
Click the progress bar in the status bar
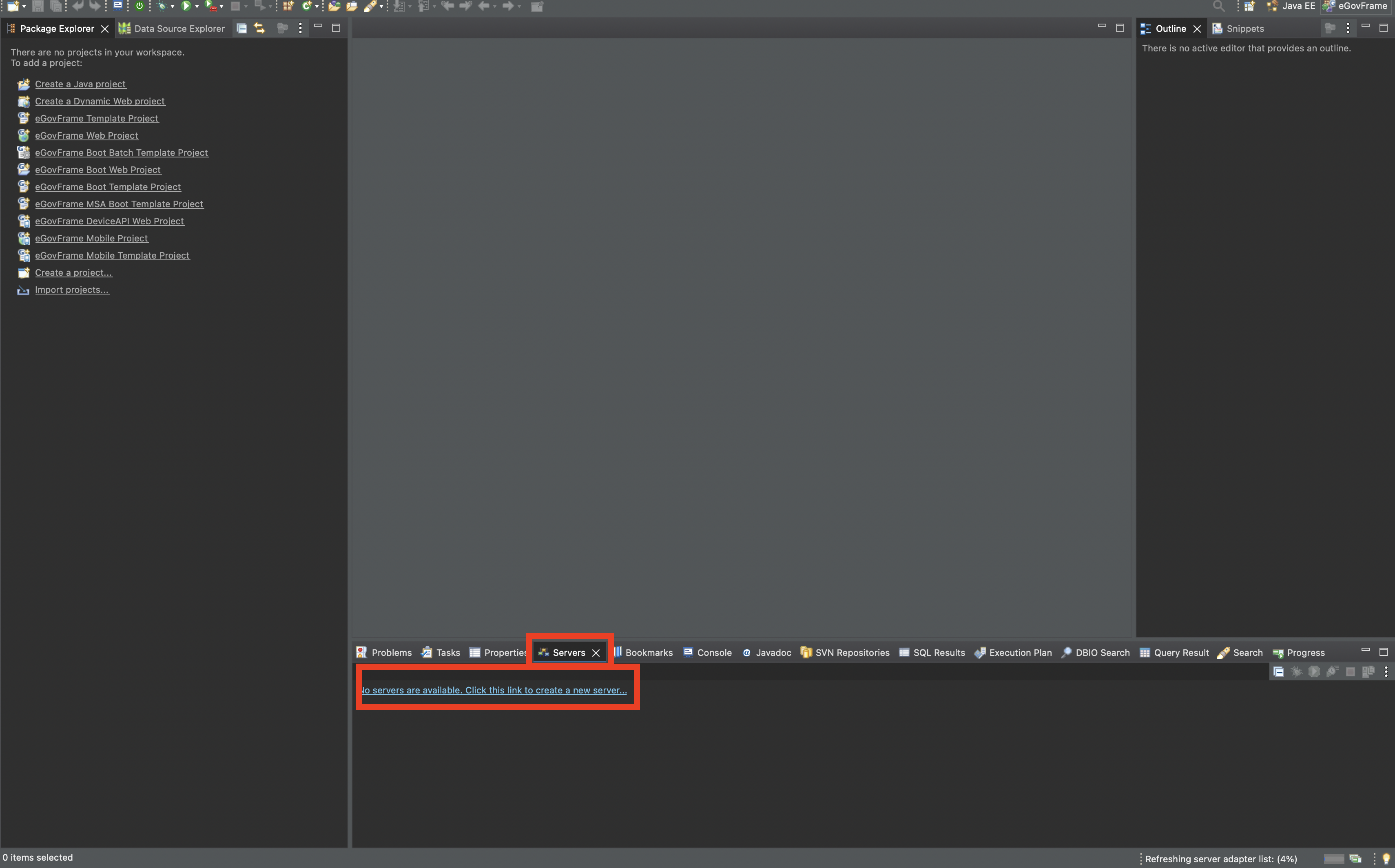click(1333, 859)
